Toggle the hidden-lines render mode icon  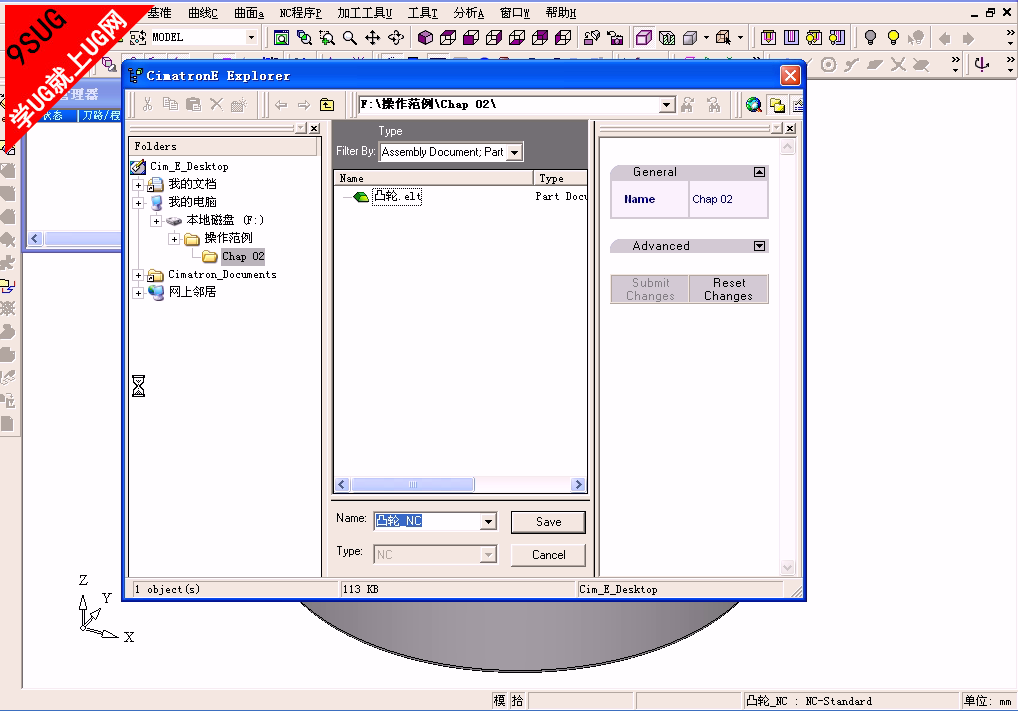tap(667, 38)
